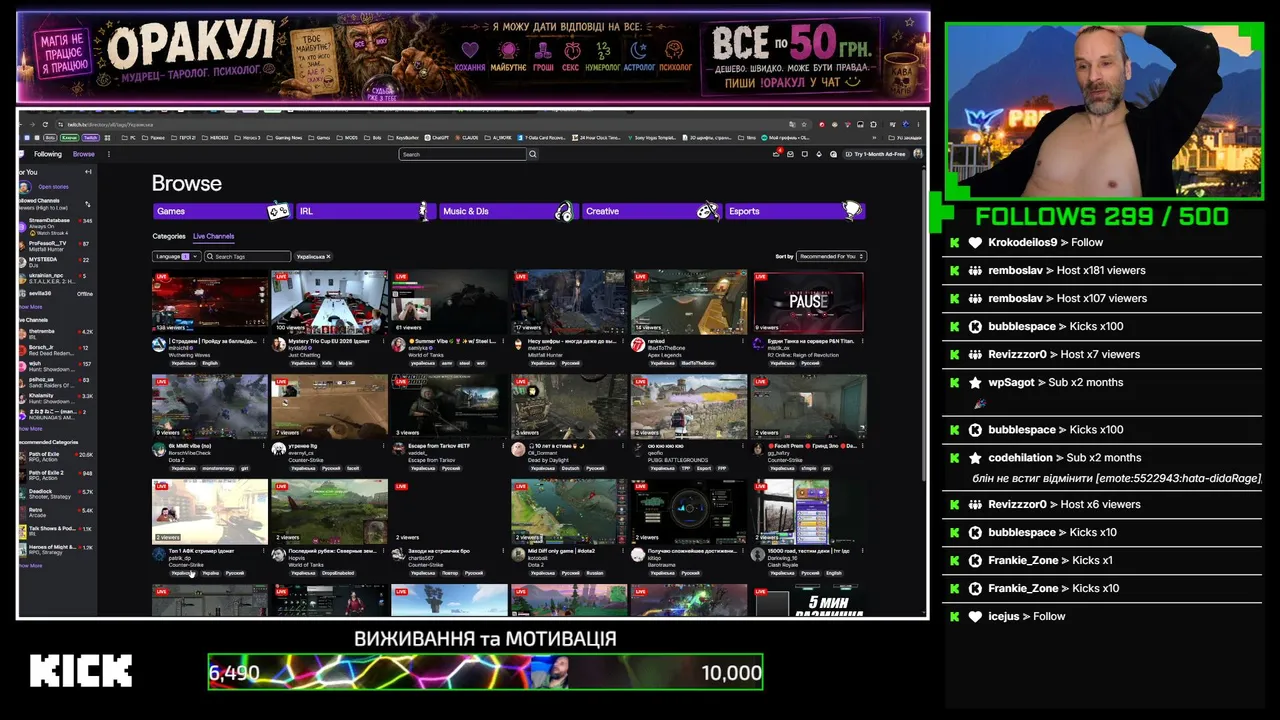Switch to the Categories tab
Viewport: 1280px width, 720px height.
point(169,237)
